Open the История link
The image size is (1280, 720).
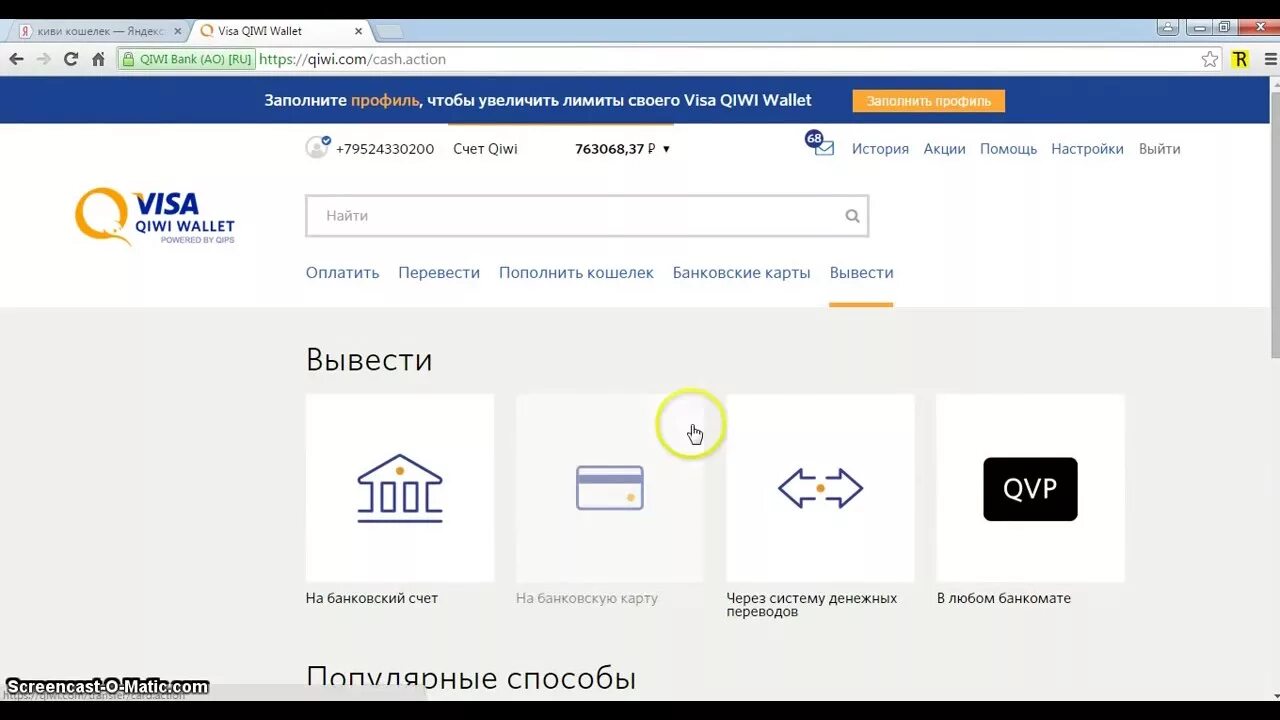point(880,148)
